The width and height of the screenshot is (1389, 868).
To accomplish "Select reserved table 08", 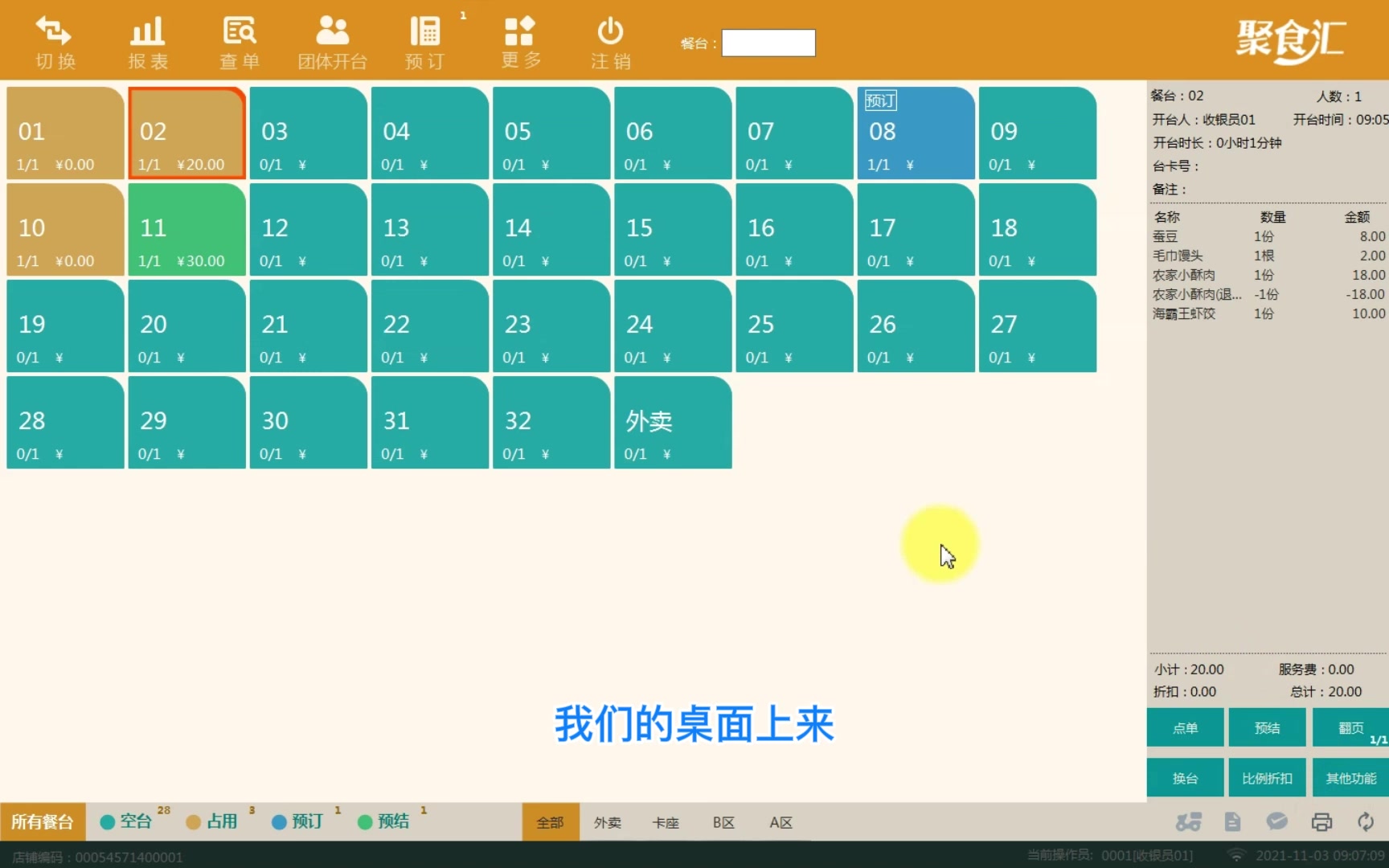I will point(916,133).
